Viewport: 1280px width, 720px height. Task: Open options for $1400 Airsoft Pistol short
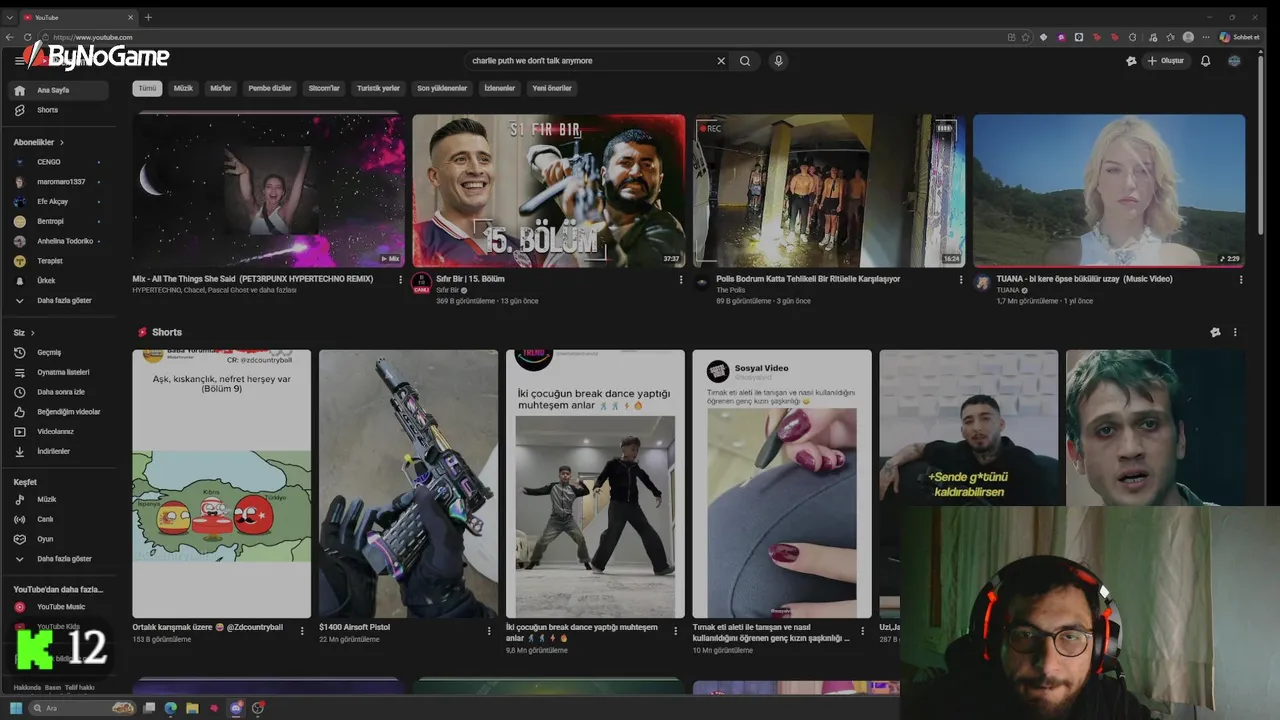point(489,631)
